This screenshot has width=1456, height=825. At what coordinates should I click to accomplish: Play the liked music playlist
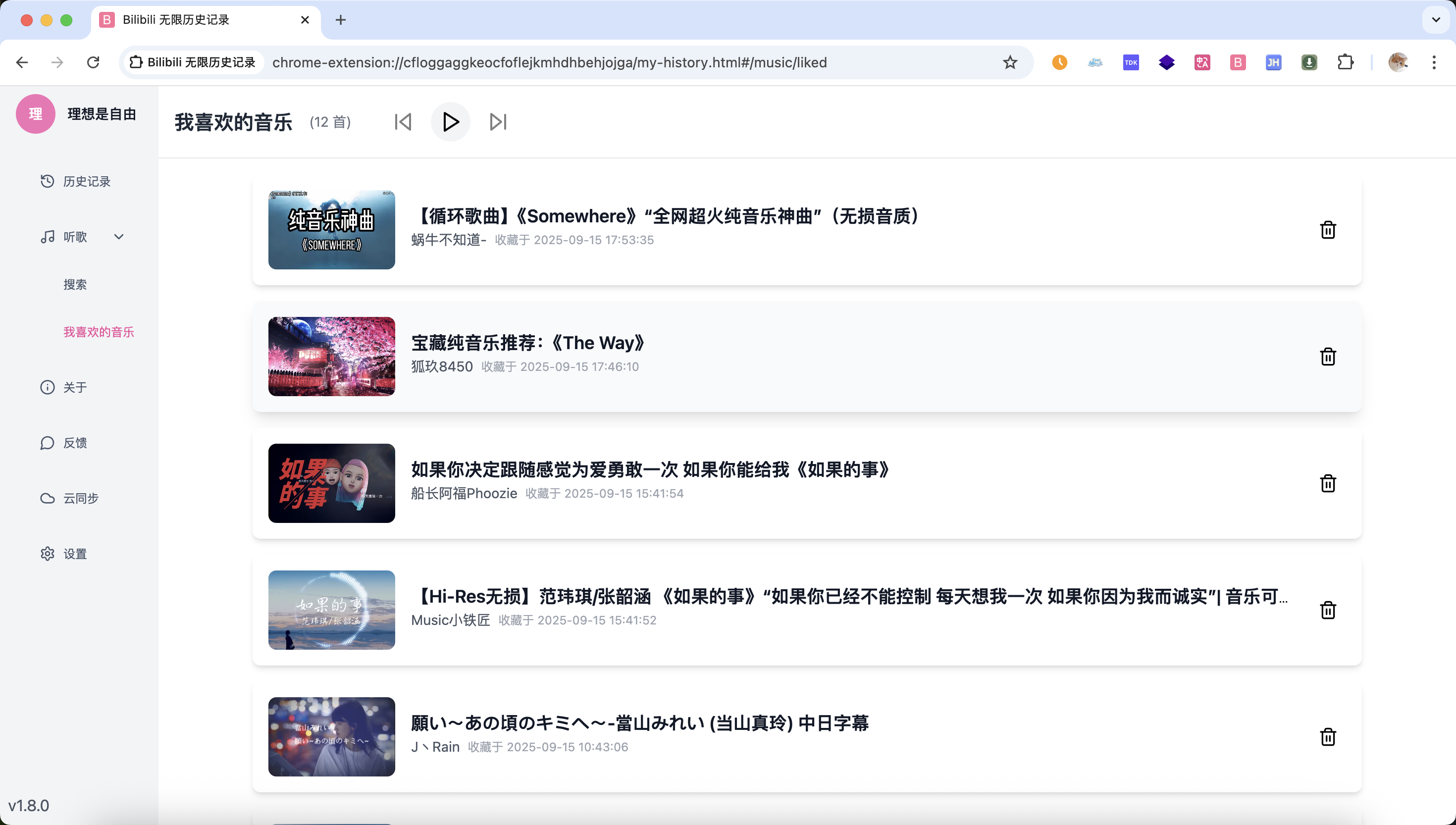pyautogui.click(x=450, y=122)
